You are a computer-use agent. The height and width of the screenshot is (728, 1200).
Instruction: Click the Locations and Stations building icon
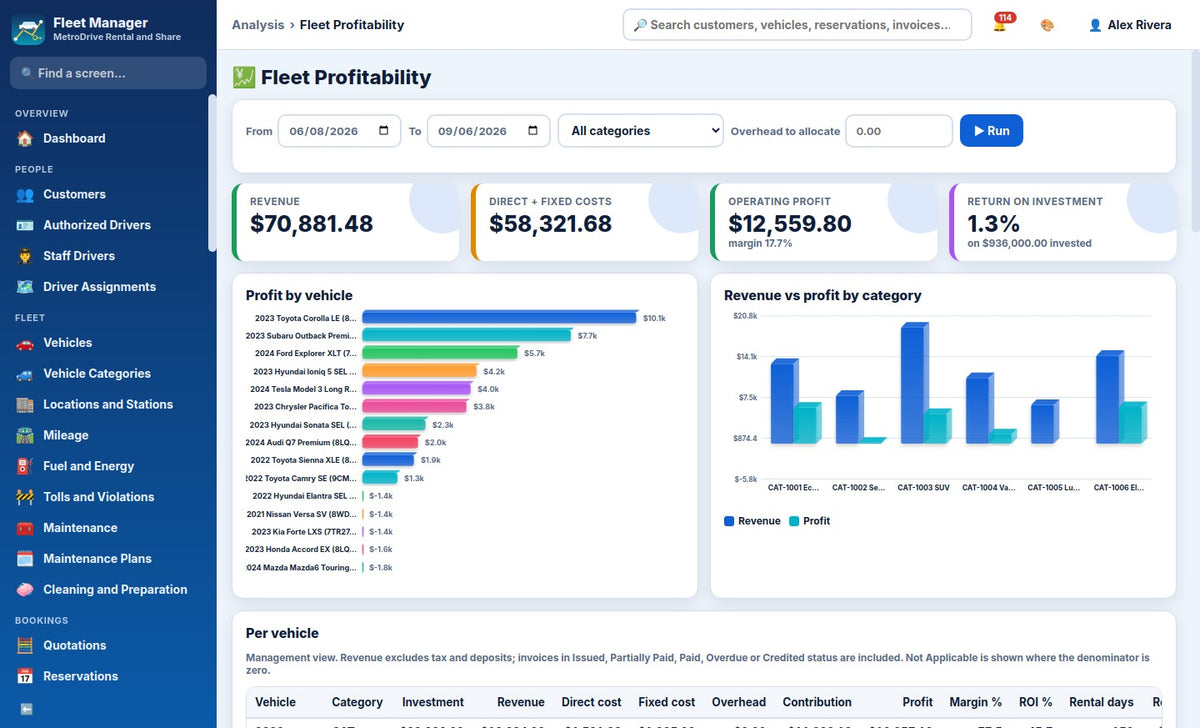point(25,405)
